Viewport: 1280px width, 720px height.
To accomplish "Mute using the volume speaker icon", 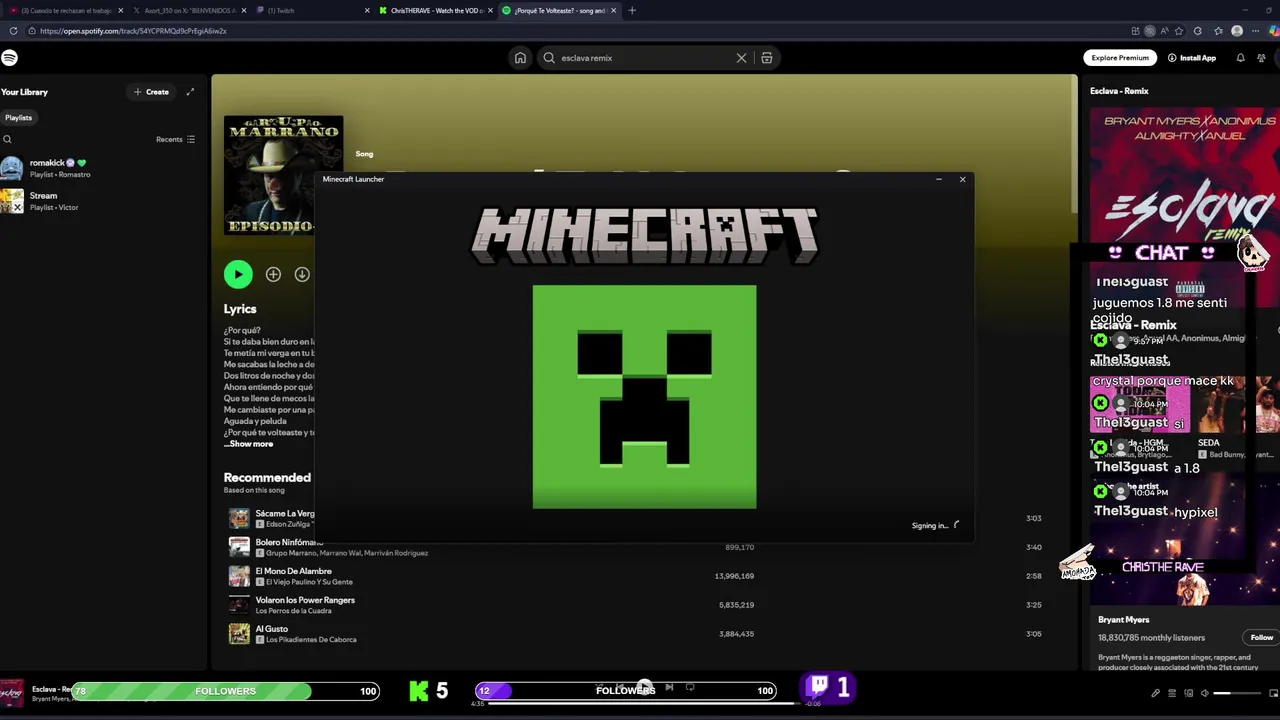I will [1204, 693].
